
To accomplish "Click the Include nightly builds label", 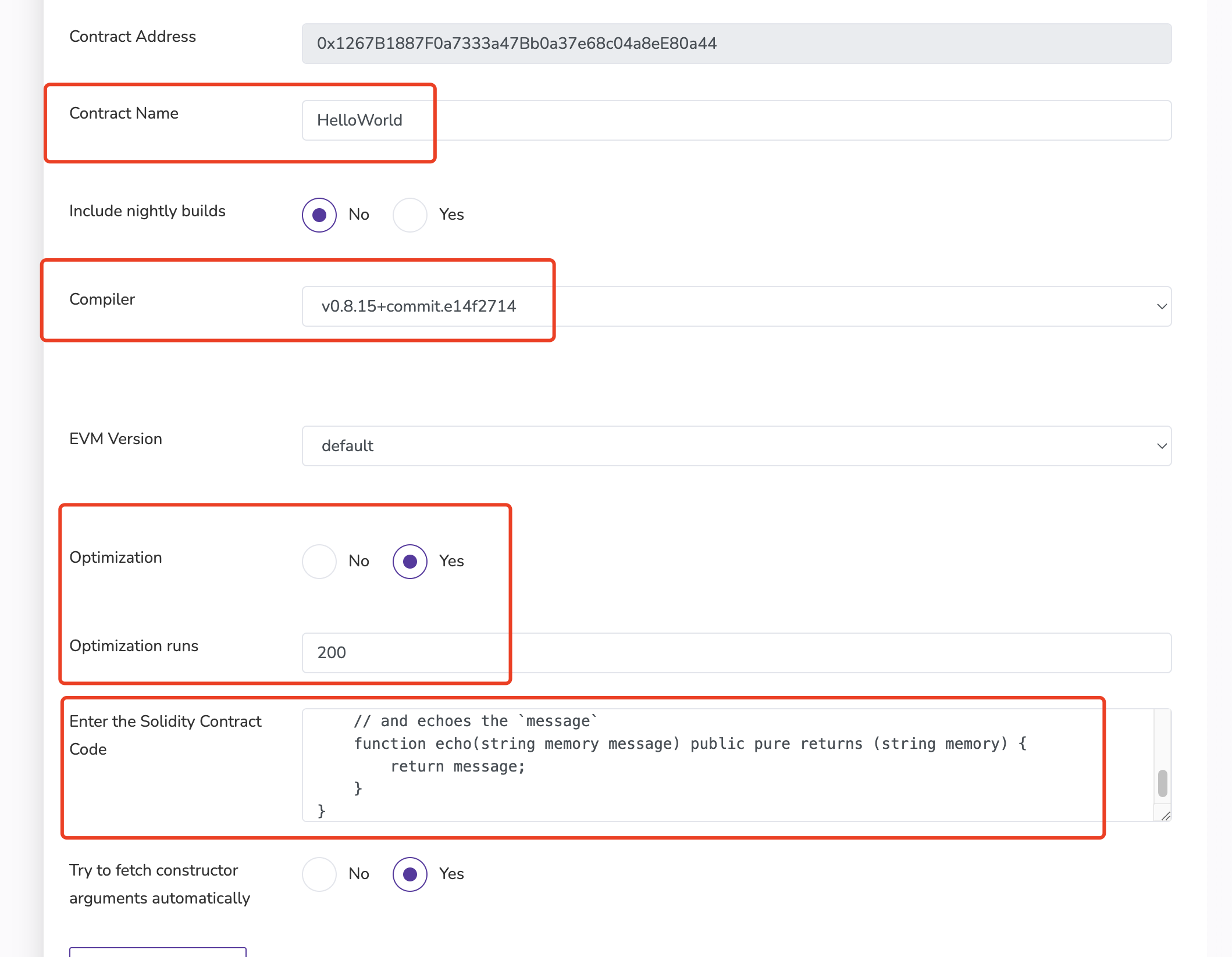I will [x=147, y=211].
